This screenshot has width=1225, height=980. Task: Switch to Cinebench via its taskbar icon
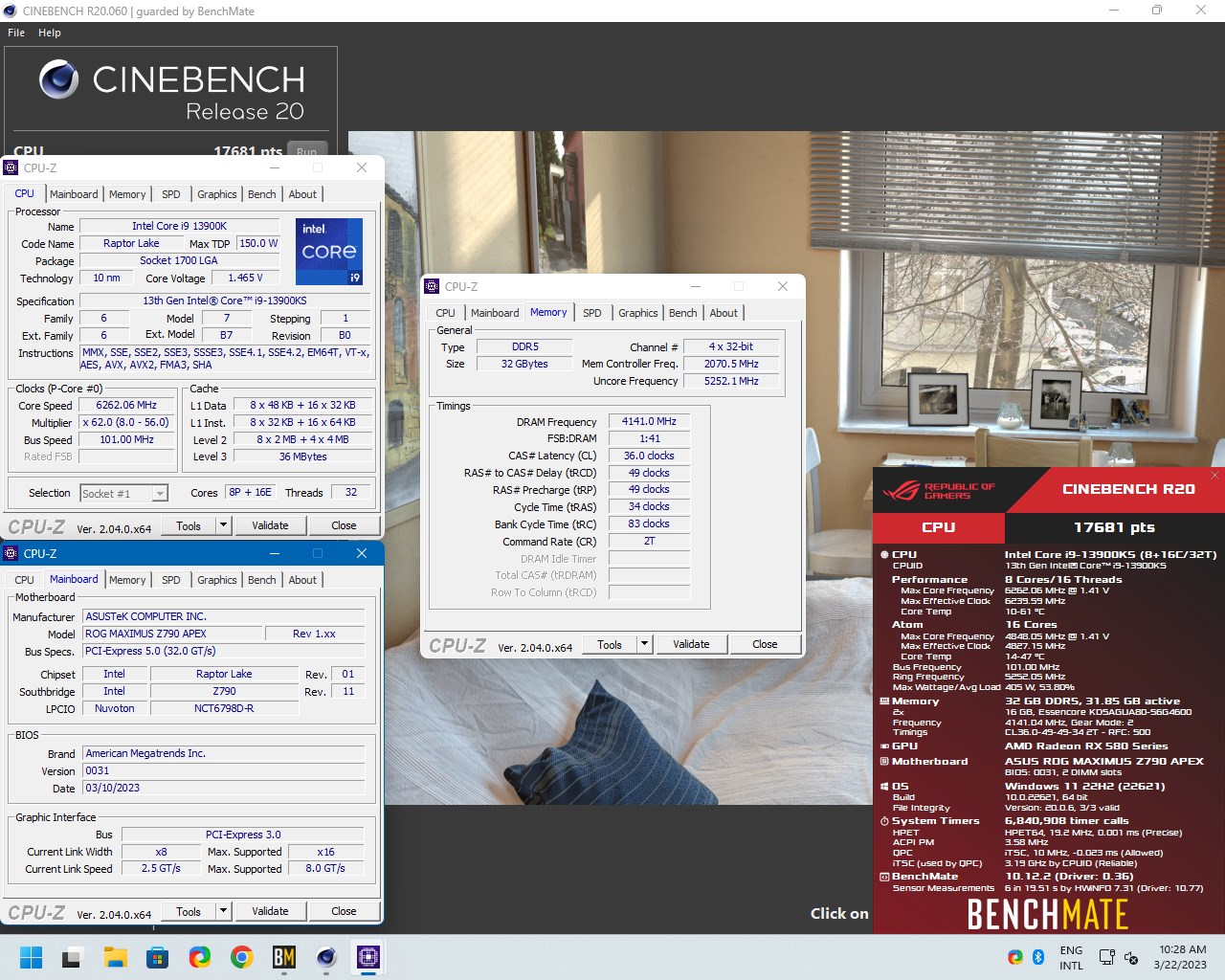coord(326,957)
